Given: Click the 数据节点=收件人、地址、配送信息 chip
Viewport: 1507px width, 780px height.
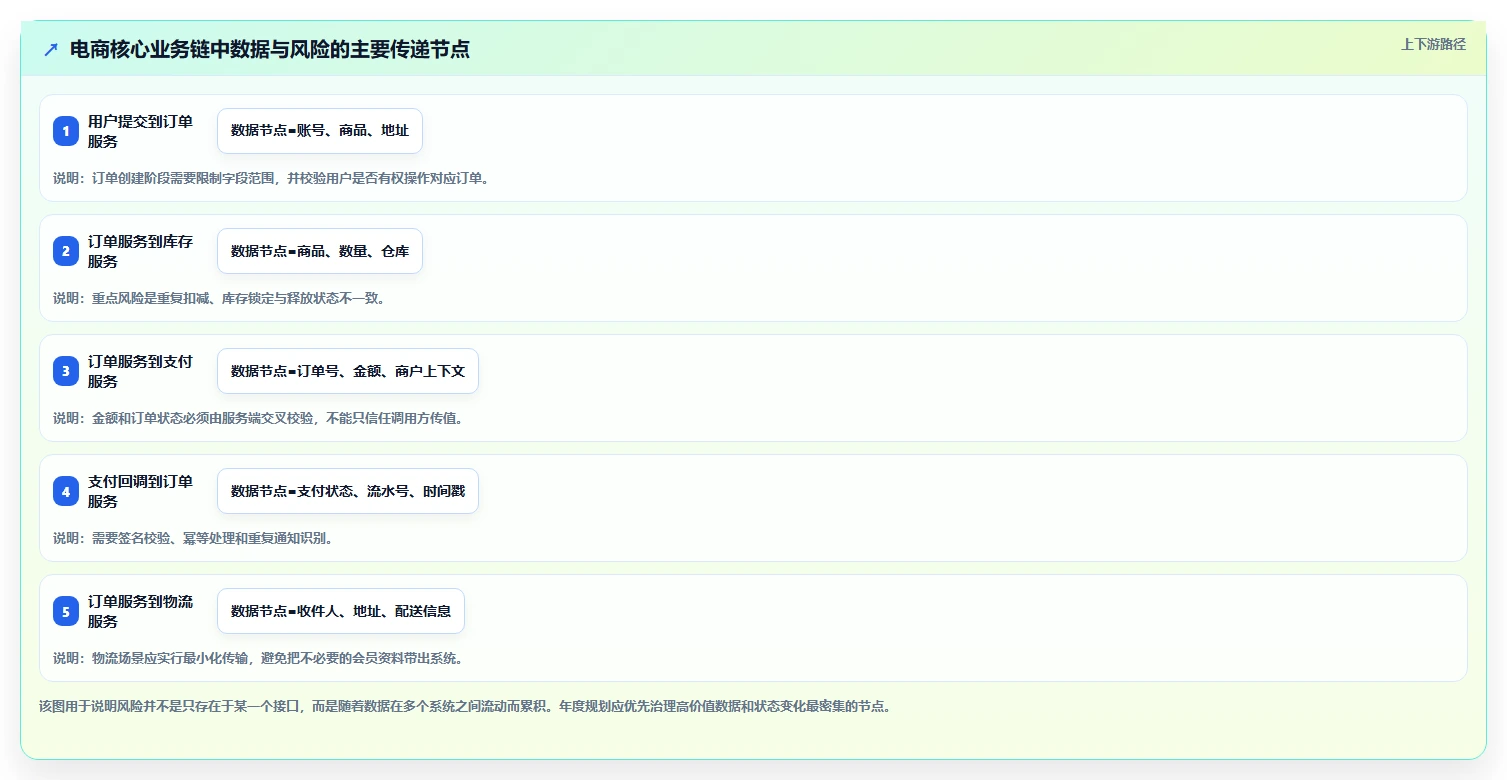Looking at the screenshot, I should click(341, 611).
